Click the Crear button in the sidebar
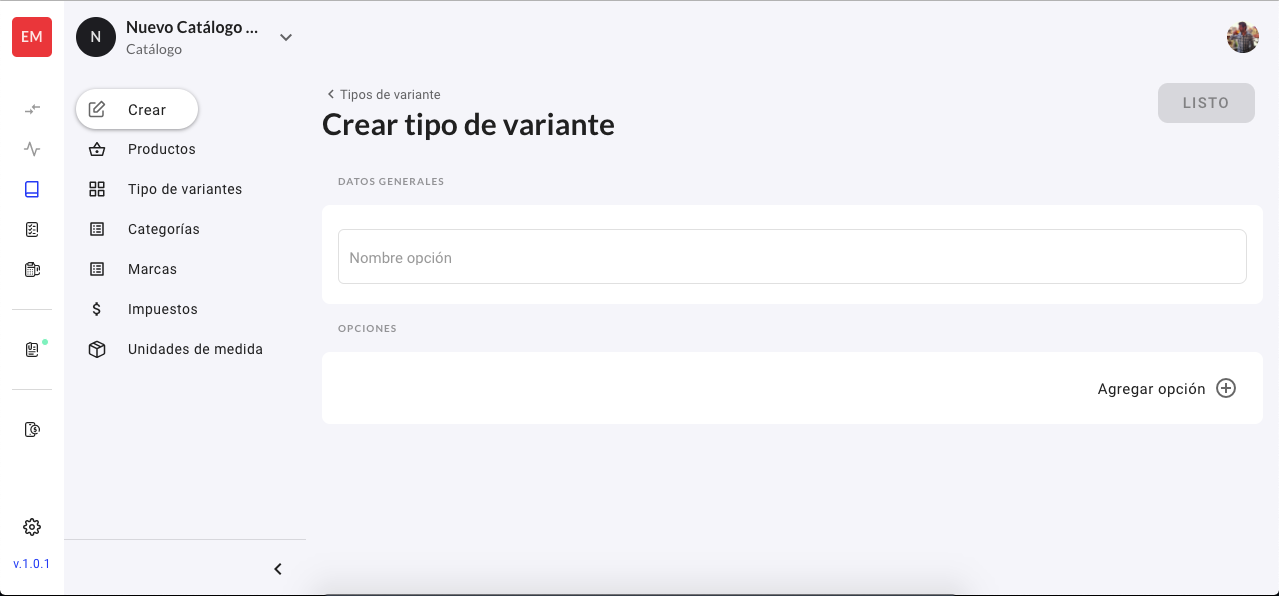Screen dimensions: 1279x596 137,110
